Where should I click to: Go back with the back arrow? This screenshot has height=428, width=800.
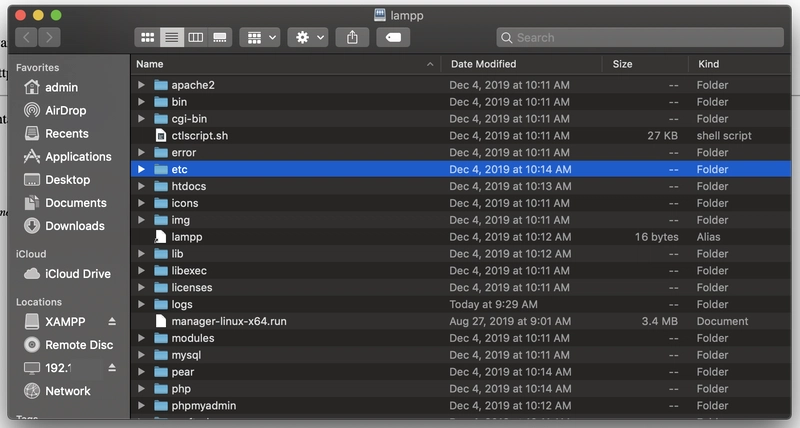[27, 37]
